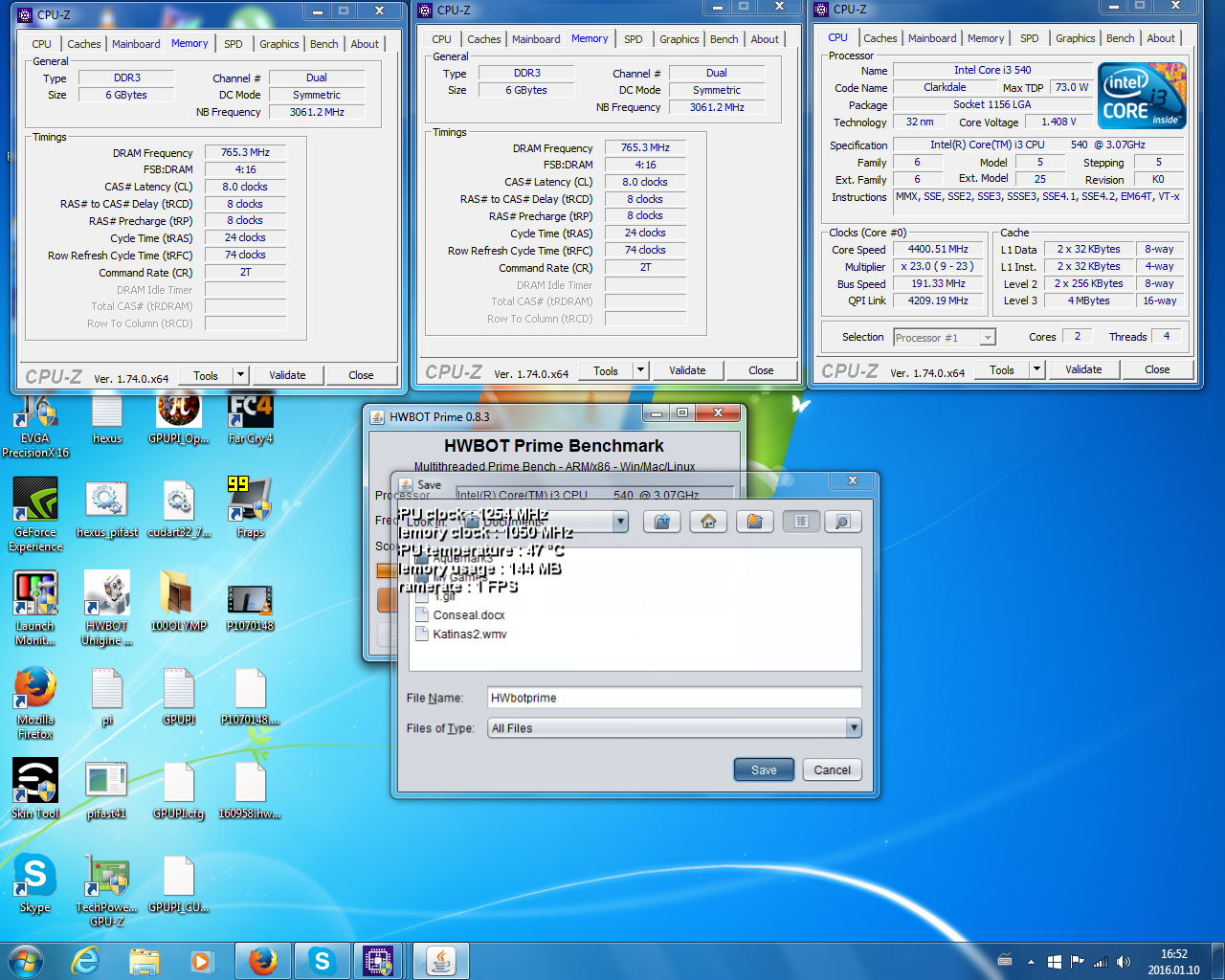Select the GeForce Experience desktop icon
The height and width of the screenshot is (980, 1225).
pos(35,514)
